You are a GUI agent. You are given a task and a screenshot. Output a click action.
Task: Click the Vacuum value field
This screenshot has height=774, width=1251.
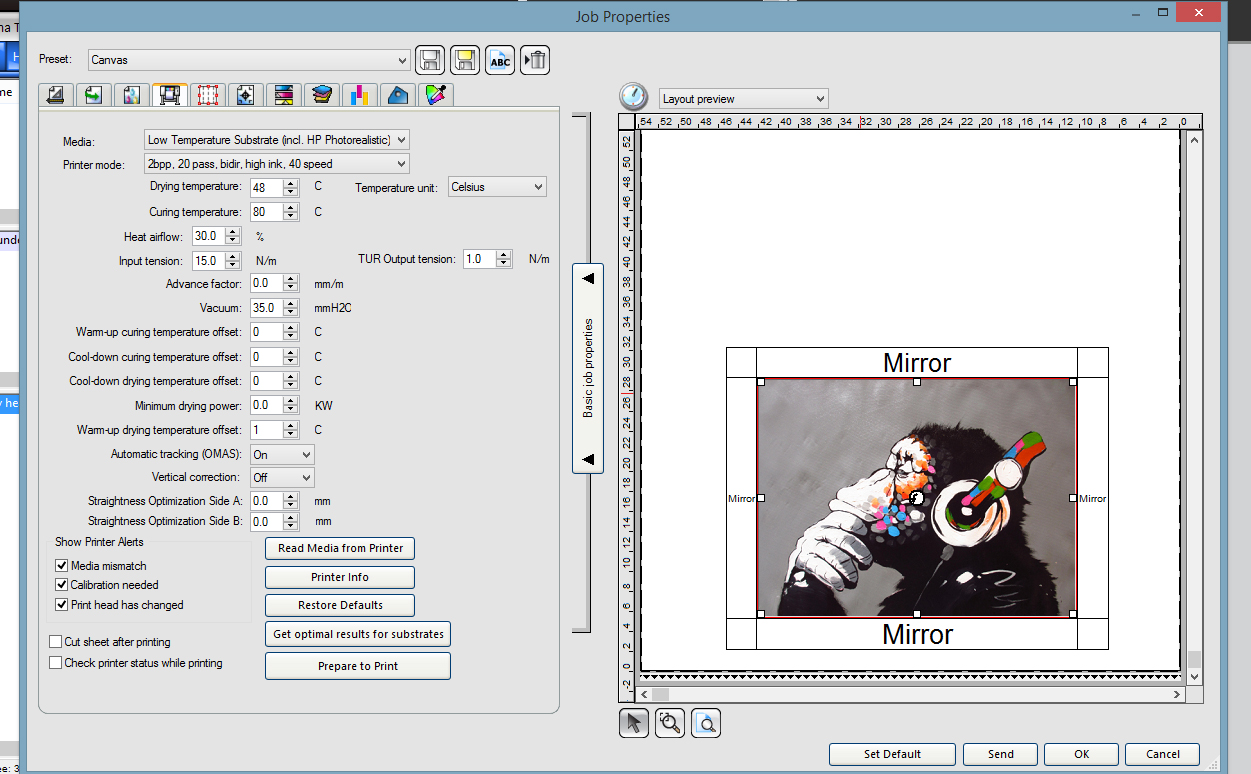[266, 308]
